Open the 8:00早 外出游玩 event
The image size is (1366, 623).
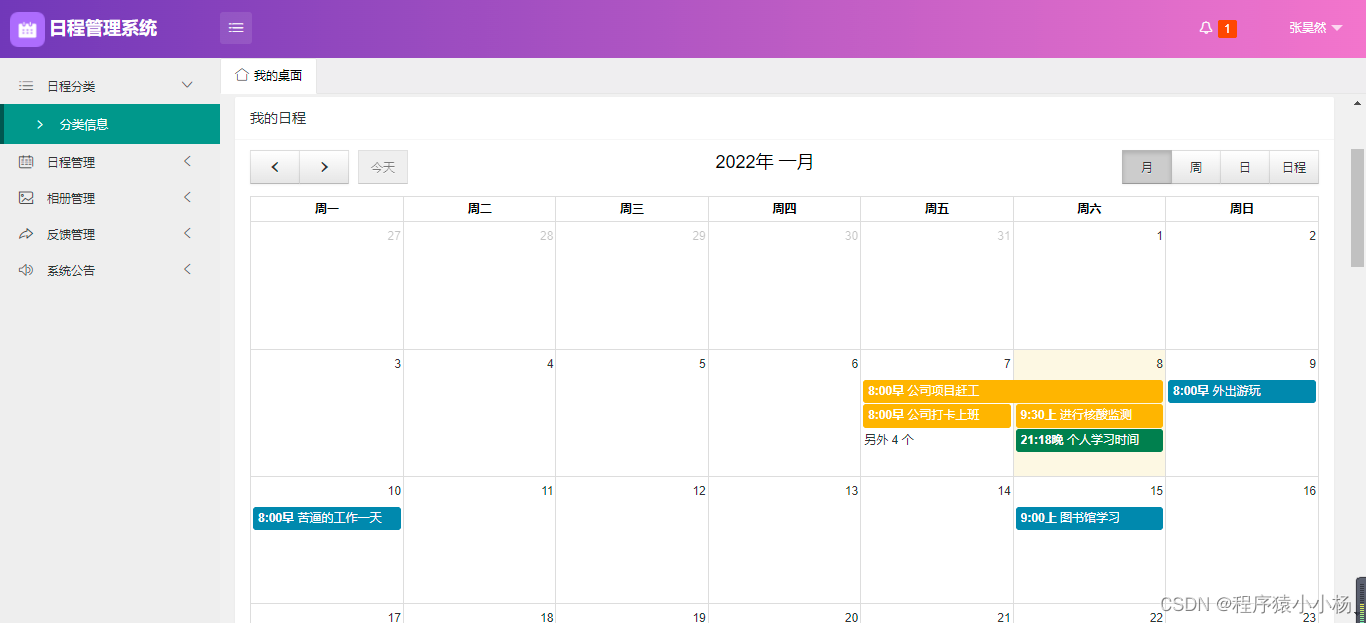[x=1242, y=391]
